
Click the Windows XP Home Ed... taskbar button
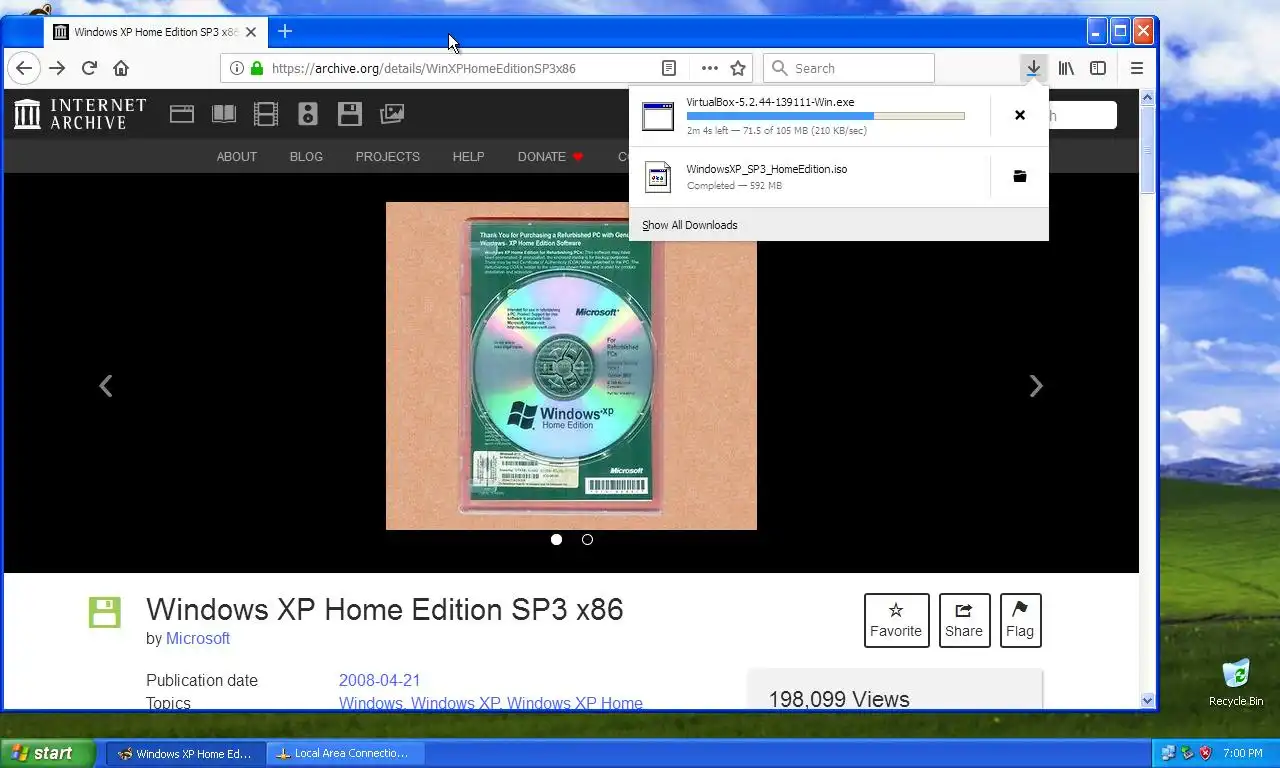tap(186, 753)
